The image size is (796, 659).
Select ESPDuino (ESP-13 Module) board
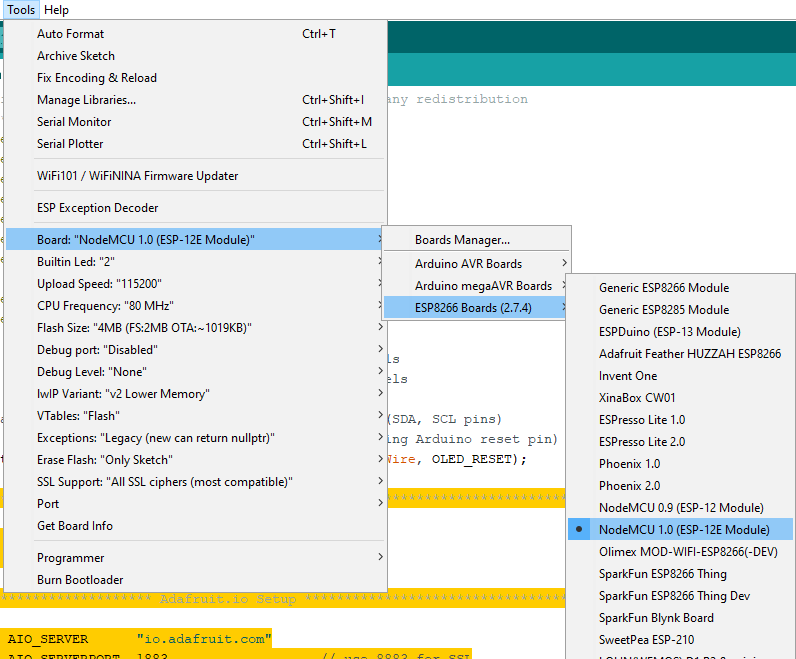(x=680, y=332)
